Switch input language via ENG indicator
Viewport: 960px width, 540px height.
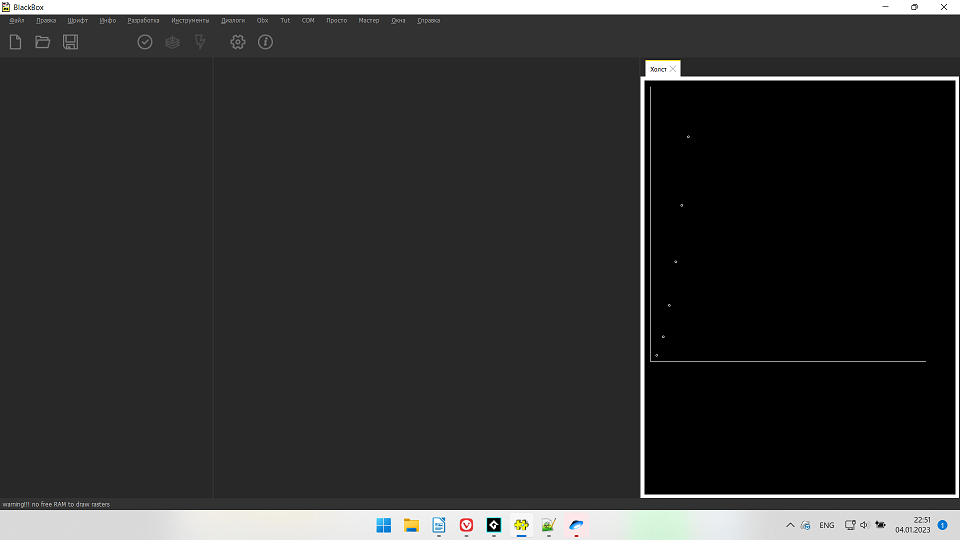click(827, 525)
